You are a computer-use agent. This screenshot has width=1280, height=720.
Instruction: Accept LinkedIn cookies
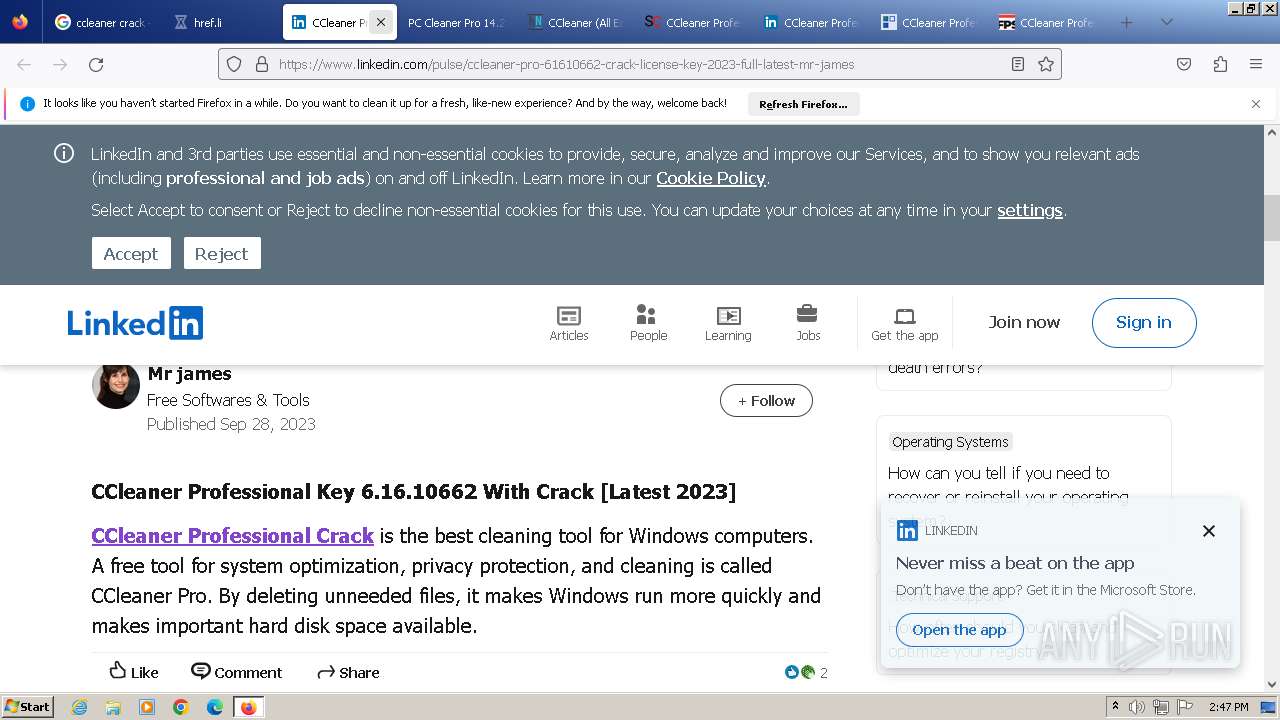(131, 253)
